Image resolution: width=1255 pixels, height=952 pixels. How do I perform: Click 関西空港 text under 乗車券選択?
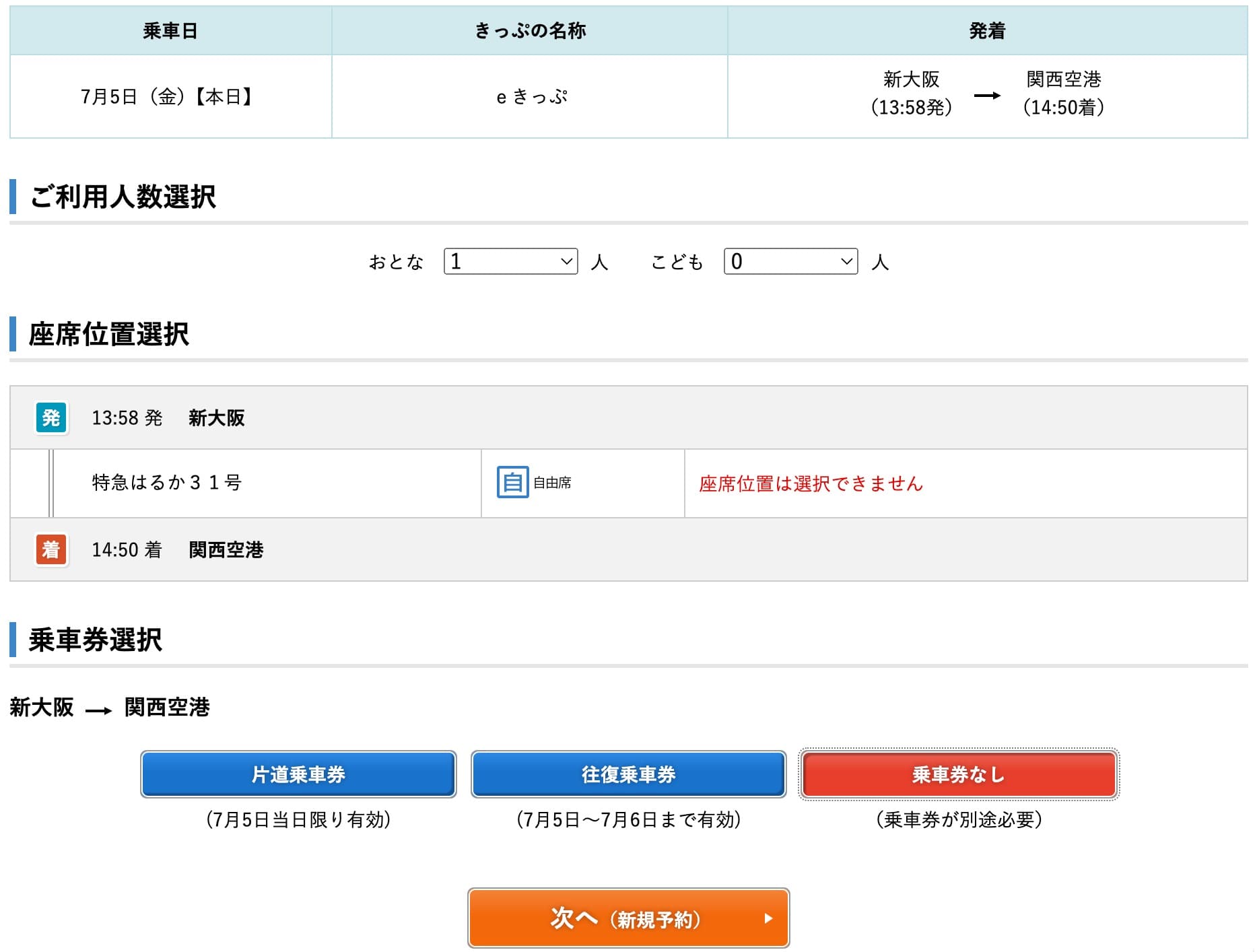167,707
